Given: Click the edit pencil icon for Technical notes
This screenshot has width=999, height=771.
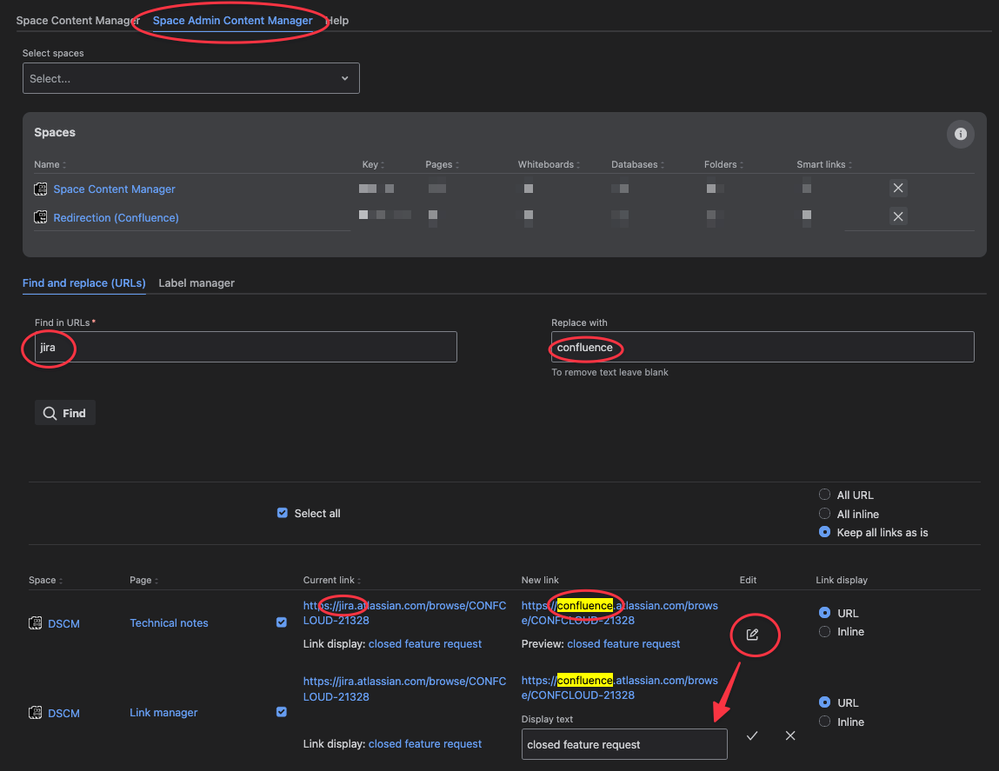Looking at the screenshot, I should click(752, 635).
